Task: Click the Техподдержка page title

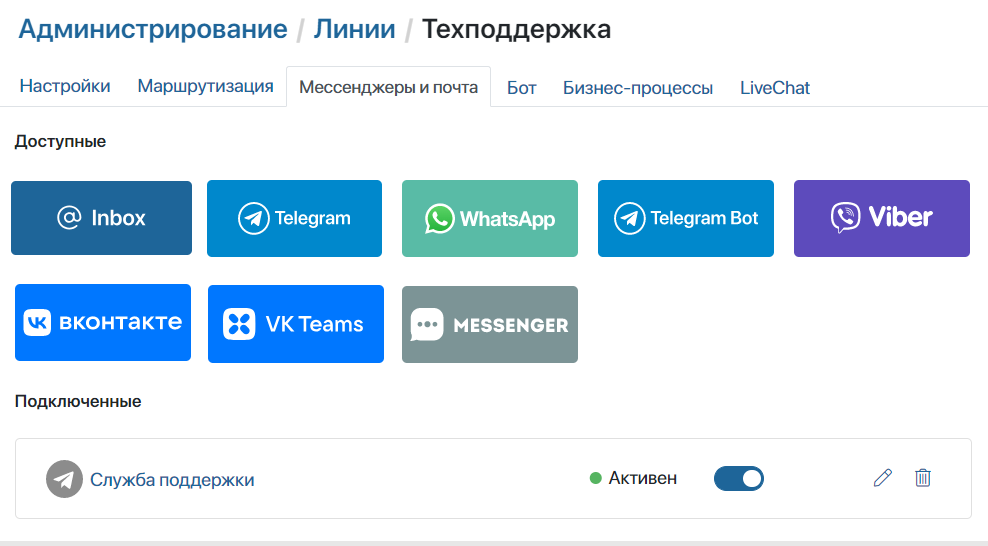Action: tap(516, 29)
